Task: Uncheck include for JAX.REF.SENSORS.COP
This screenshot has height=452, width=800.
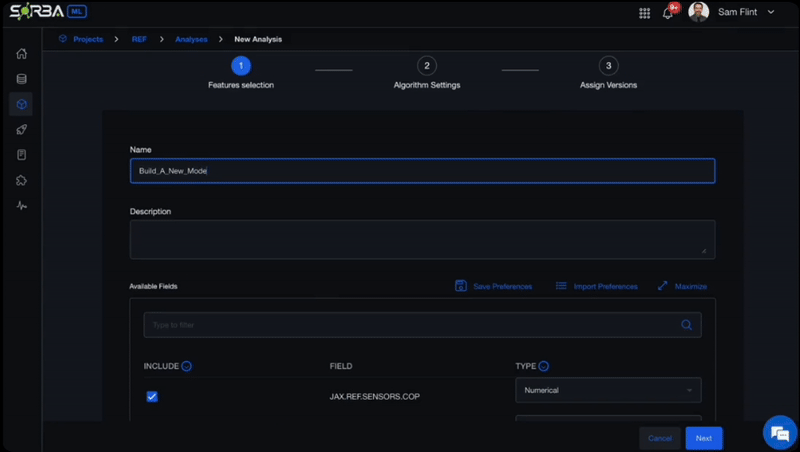Action: point(152,396)
